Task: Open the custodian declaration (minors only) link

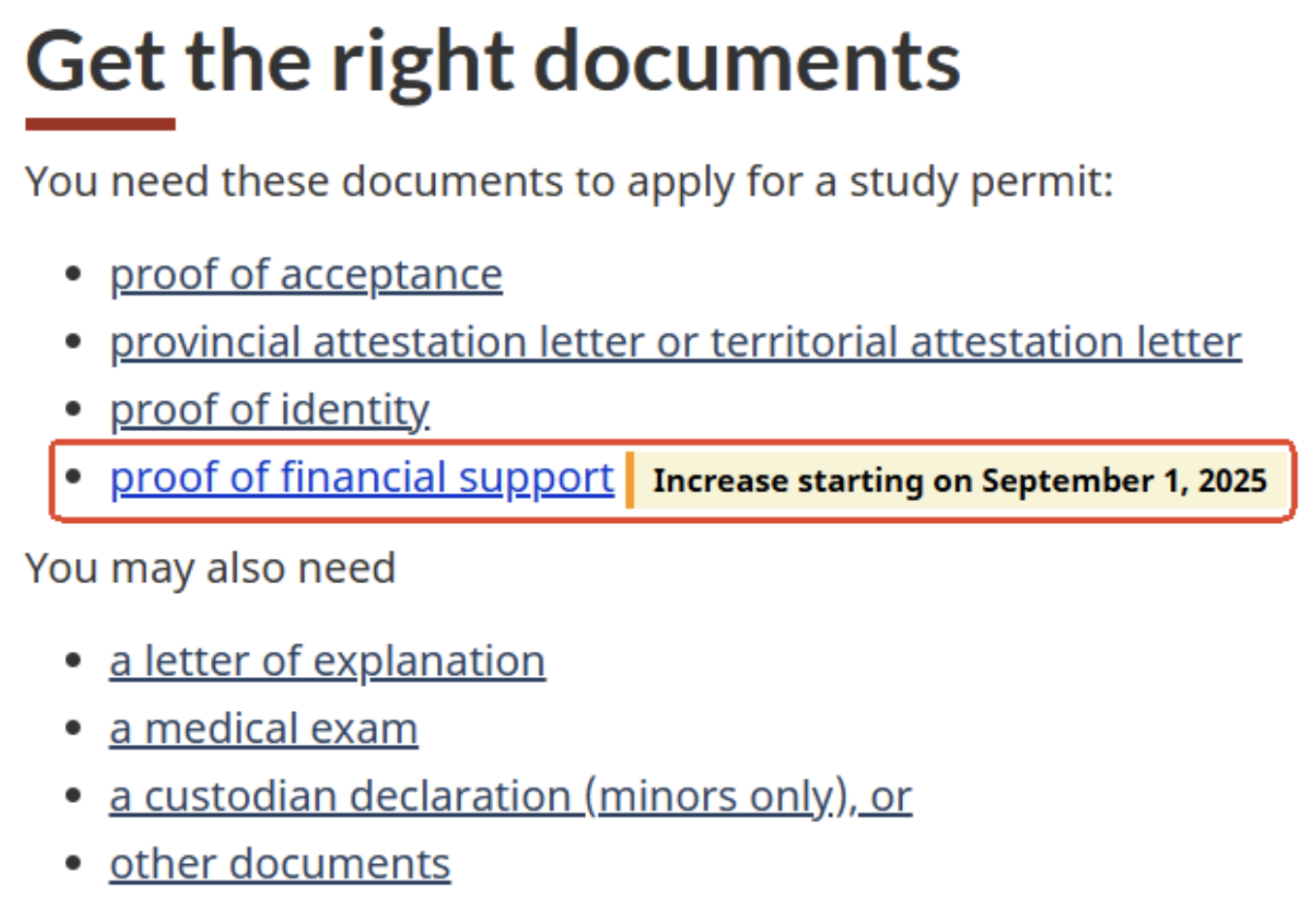Action: [x=510, y=797]
